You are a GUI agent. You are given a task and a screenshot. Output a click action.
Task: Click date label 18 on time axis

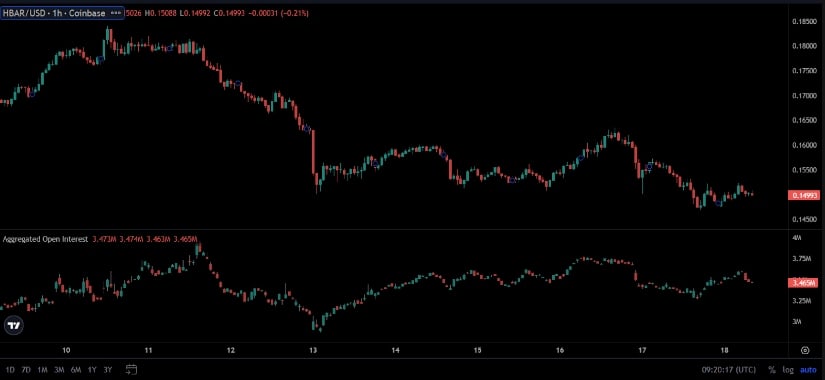coord(725,350)
